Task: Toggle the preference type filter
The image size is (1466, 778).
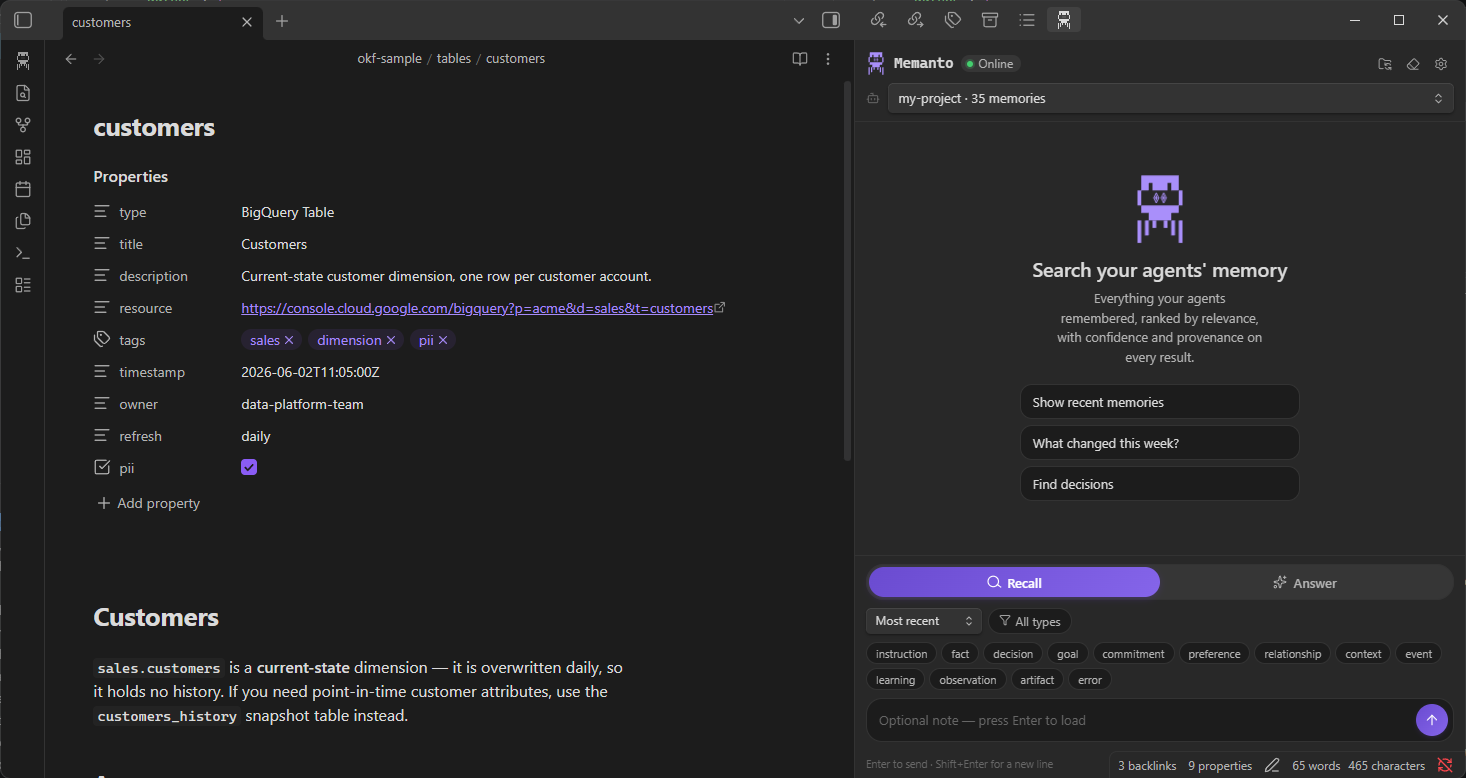Action: pyautogui.click(x=1214, y=654)
